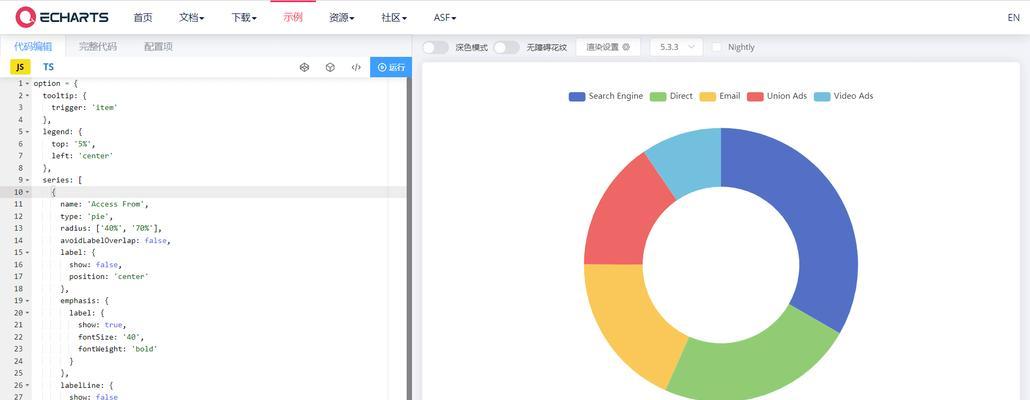Click the ECharts logo
The height and width of the screenshot is (400, 1030).
pos(62,17)
